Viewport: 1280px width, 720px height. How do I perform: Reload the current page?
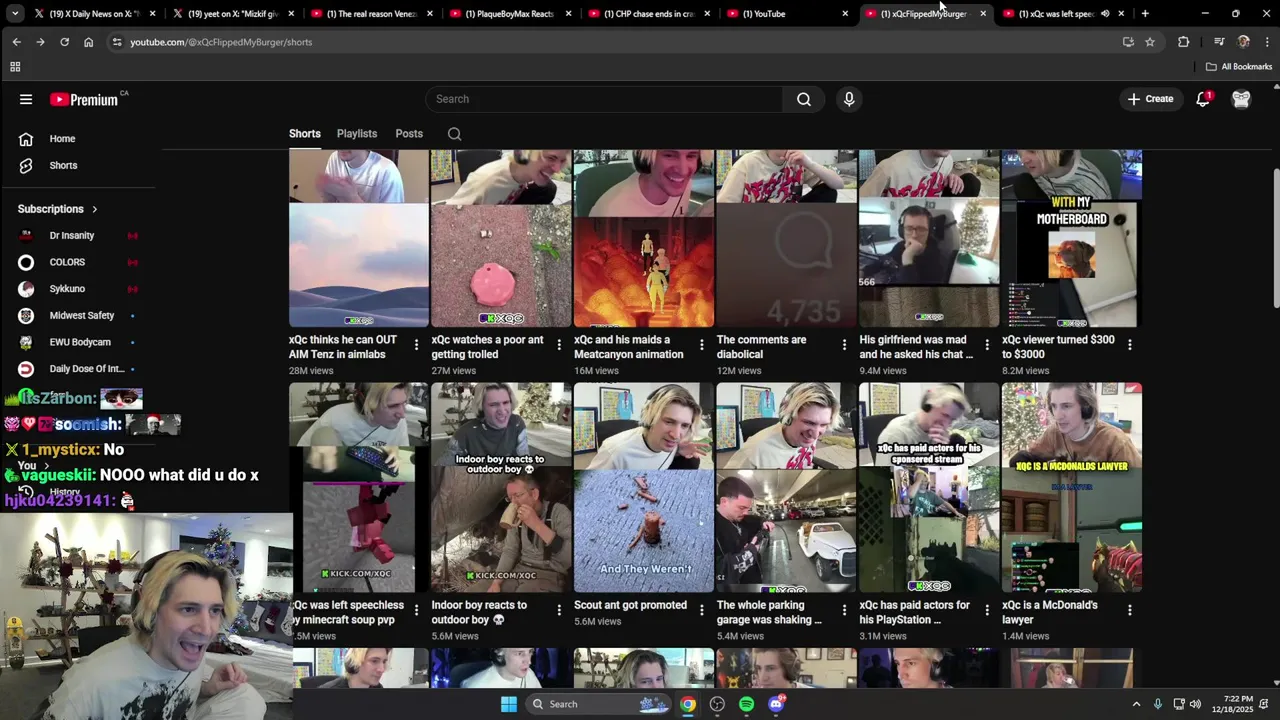[64, 42]
